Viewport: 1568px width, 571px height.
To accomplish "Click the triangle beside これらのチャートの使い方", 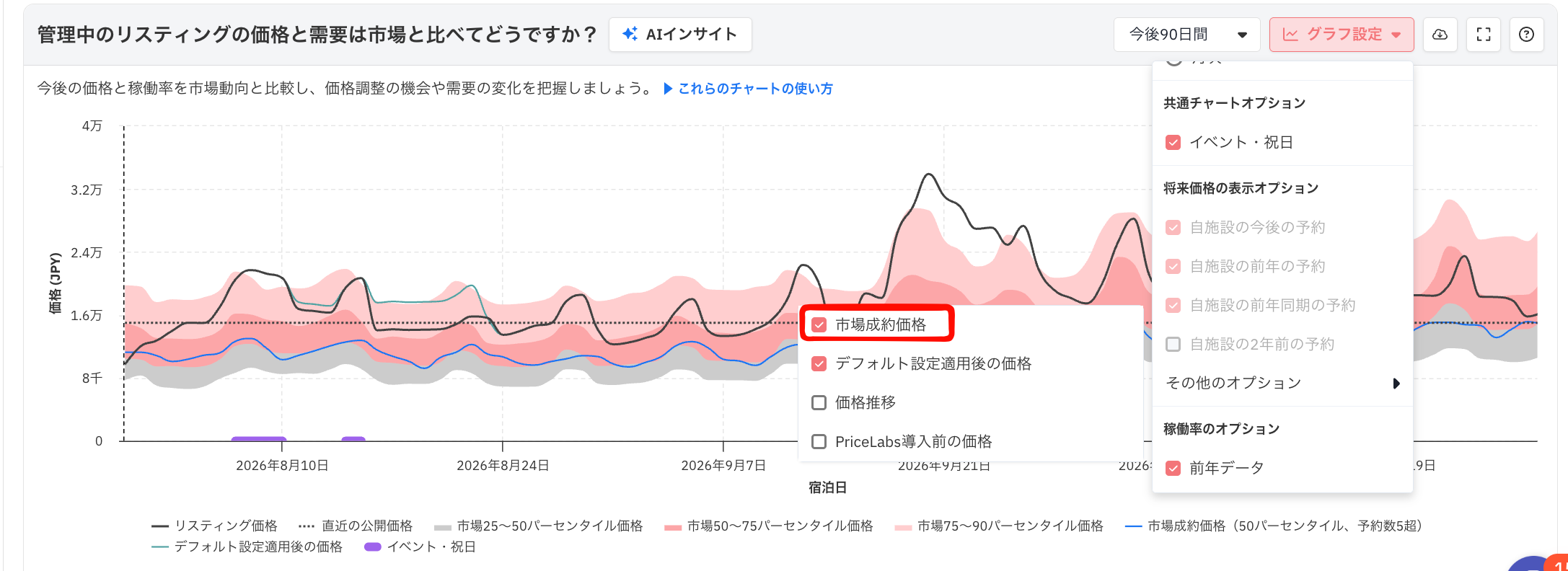I will (x=668, y=89).
